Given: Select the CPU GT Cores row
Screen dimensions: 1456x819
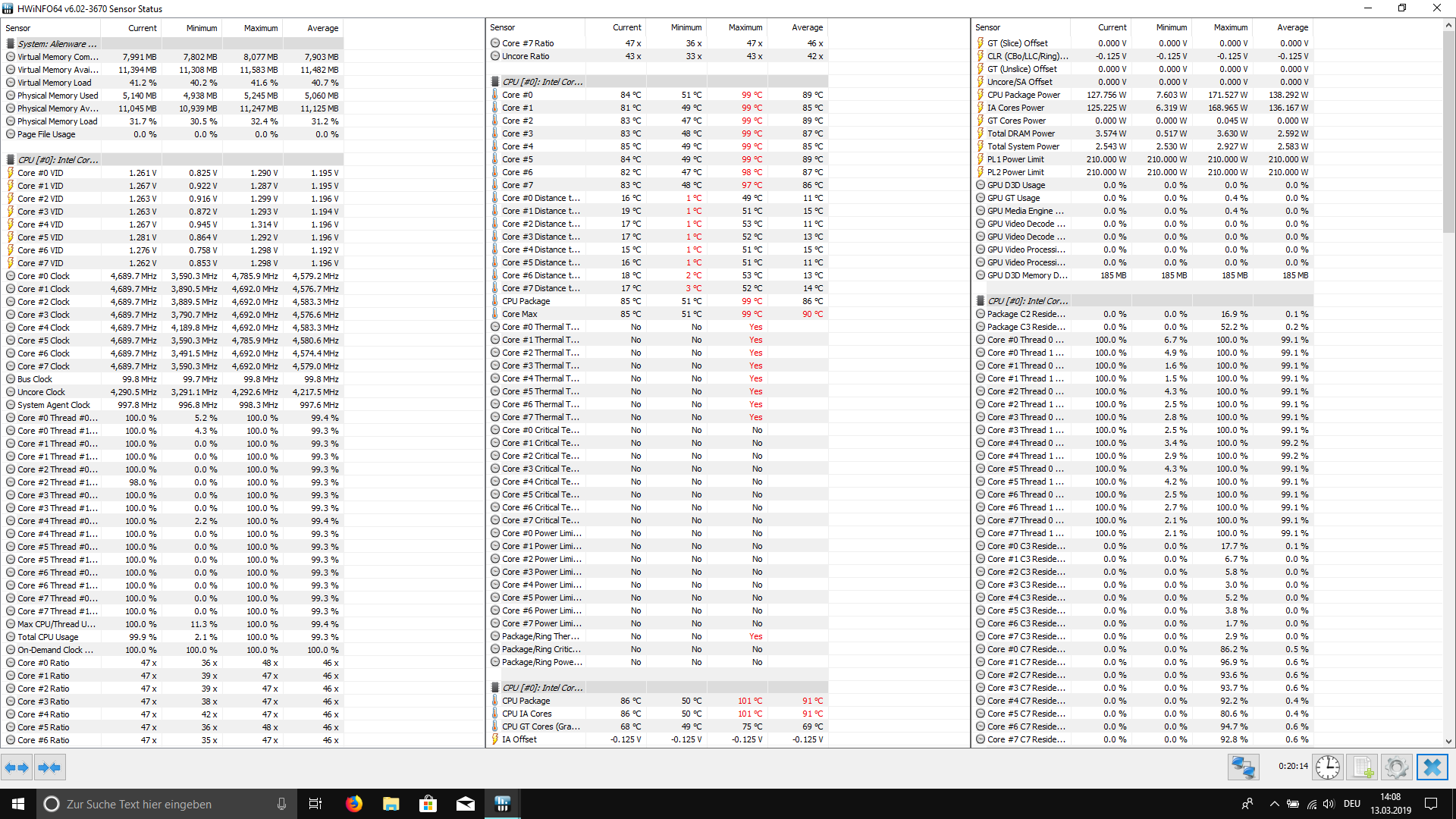Looking at the screenshot, I should click(x=658, y=726).
